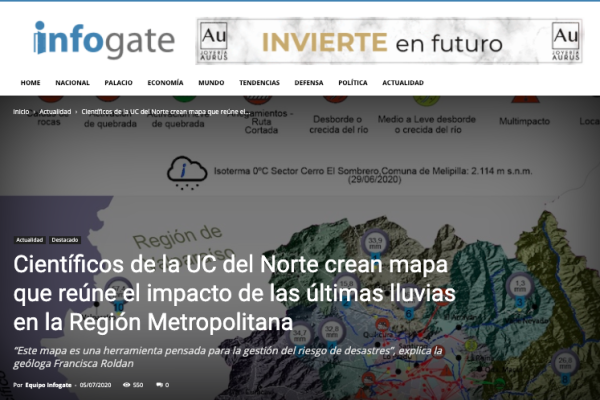Click the 32,8 mm rainfall marker
Viewport: 600px width, 400px height.
point(331,332)
